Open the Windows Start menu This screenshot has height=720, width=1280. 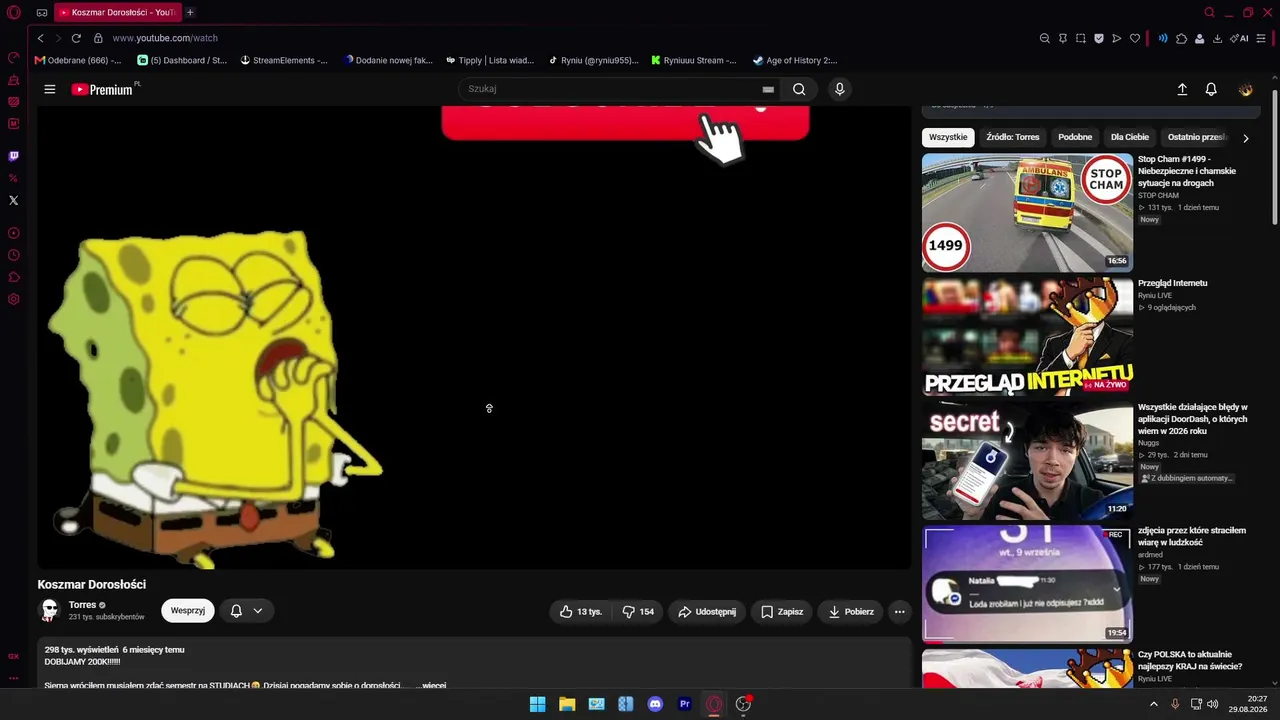[537, 704]
